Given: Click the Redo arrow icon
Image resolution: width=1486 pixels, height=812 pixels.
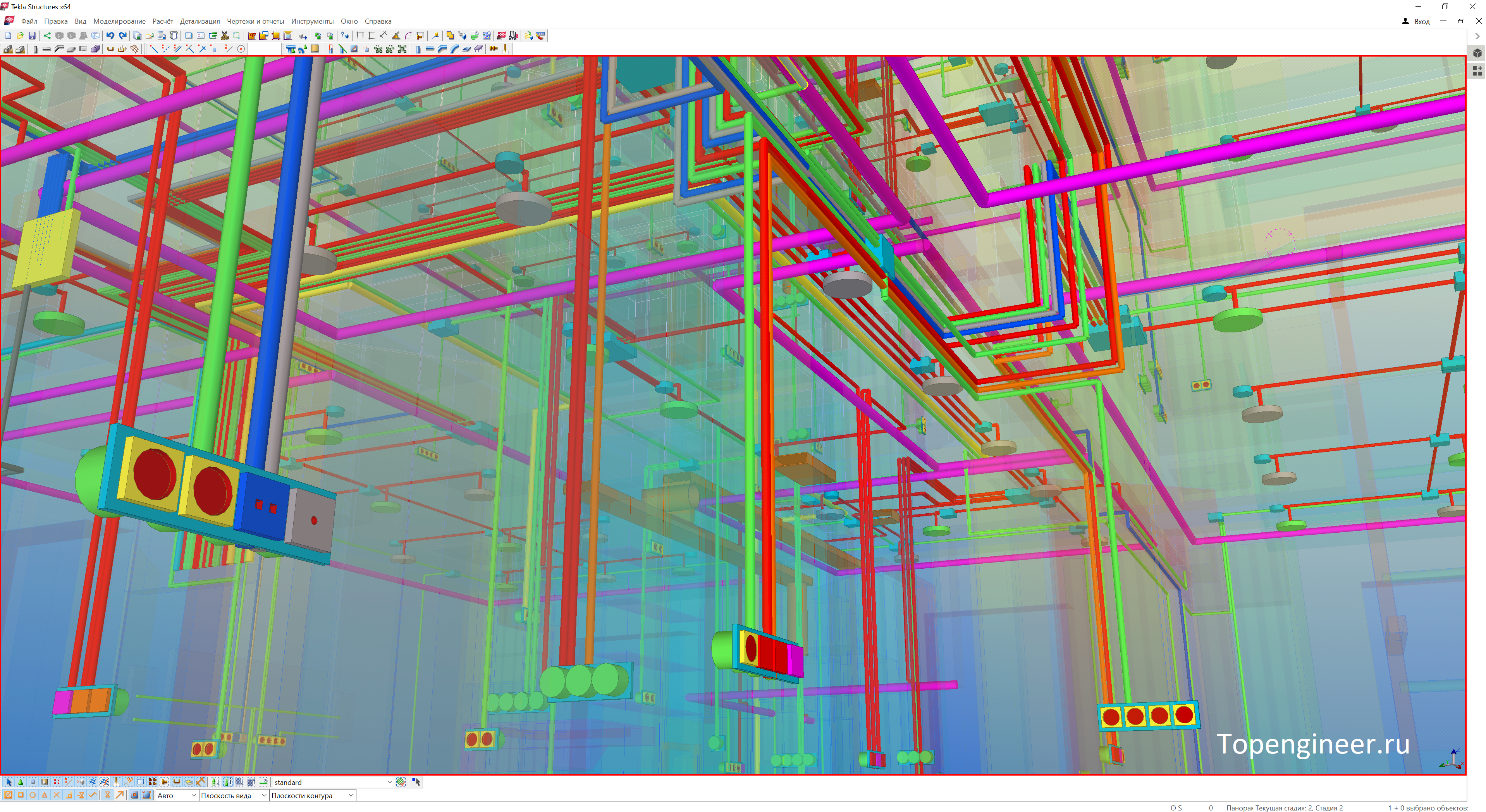Looking at the screenshot, I should (x=123, y=36).
